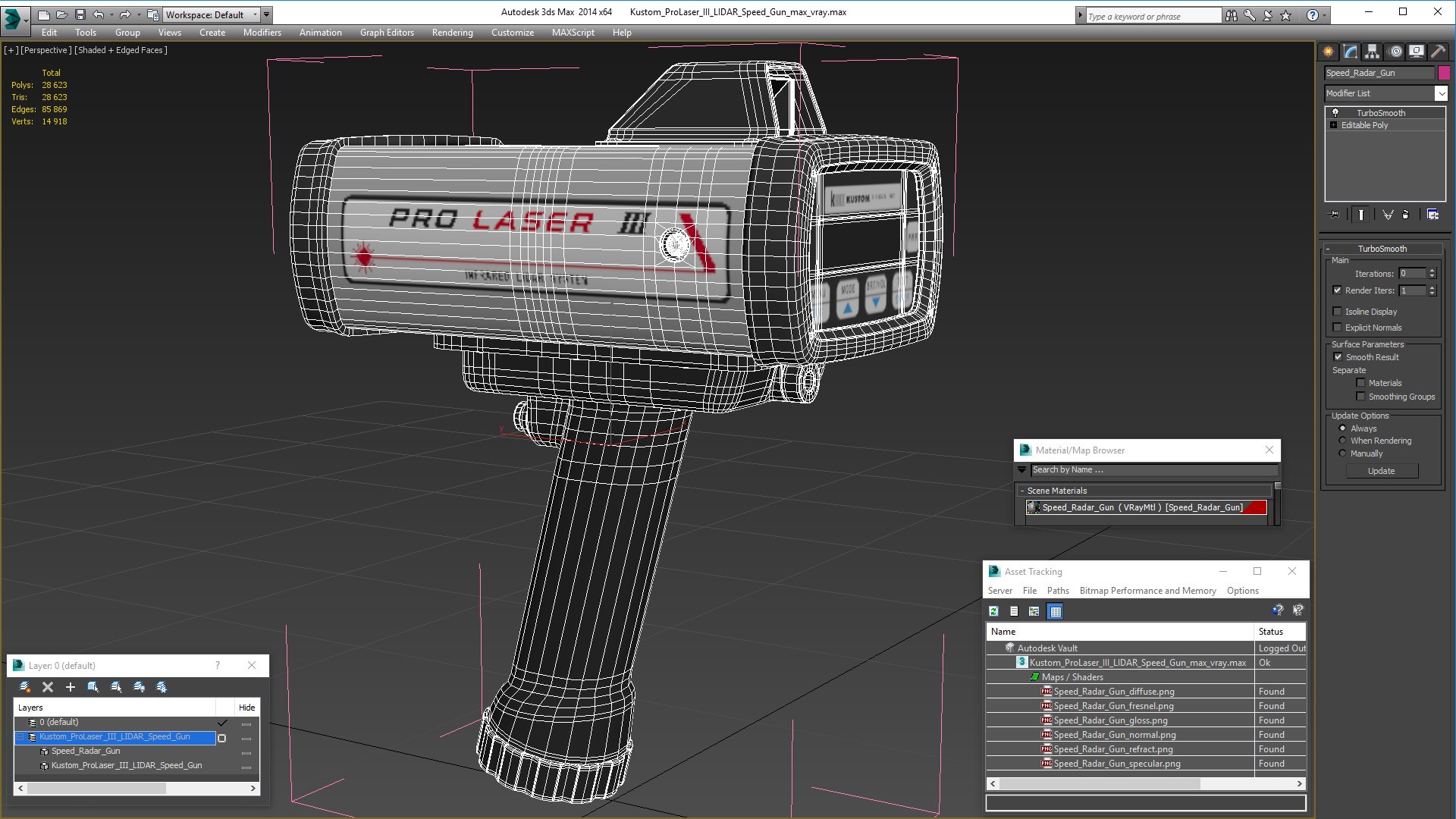
Task: Enable Separate by Smoothing Groups checkbox
Action: (1360, 397)
